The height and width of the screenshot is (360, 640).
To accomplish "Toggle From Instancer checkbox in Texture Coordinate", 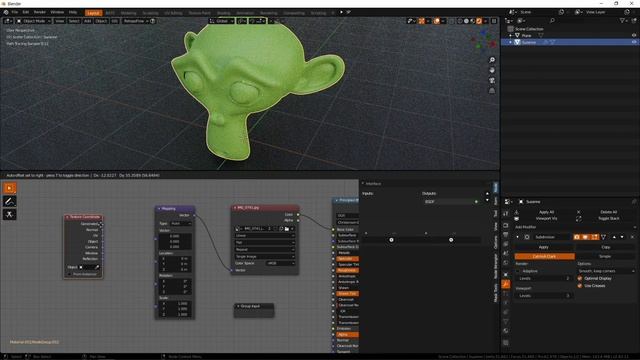I will tap(69, 274).
